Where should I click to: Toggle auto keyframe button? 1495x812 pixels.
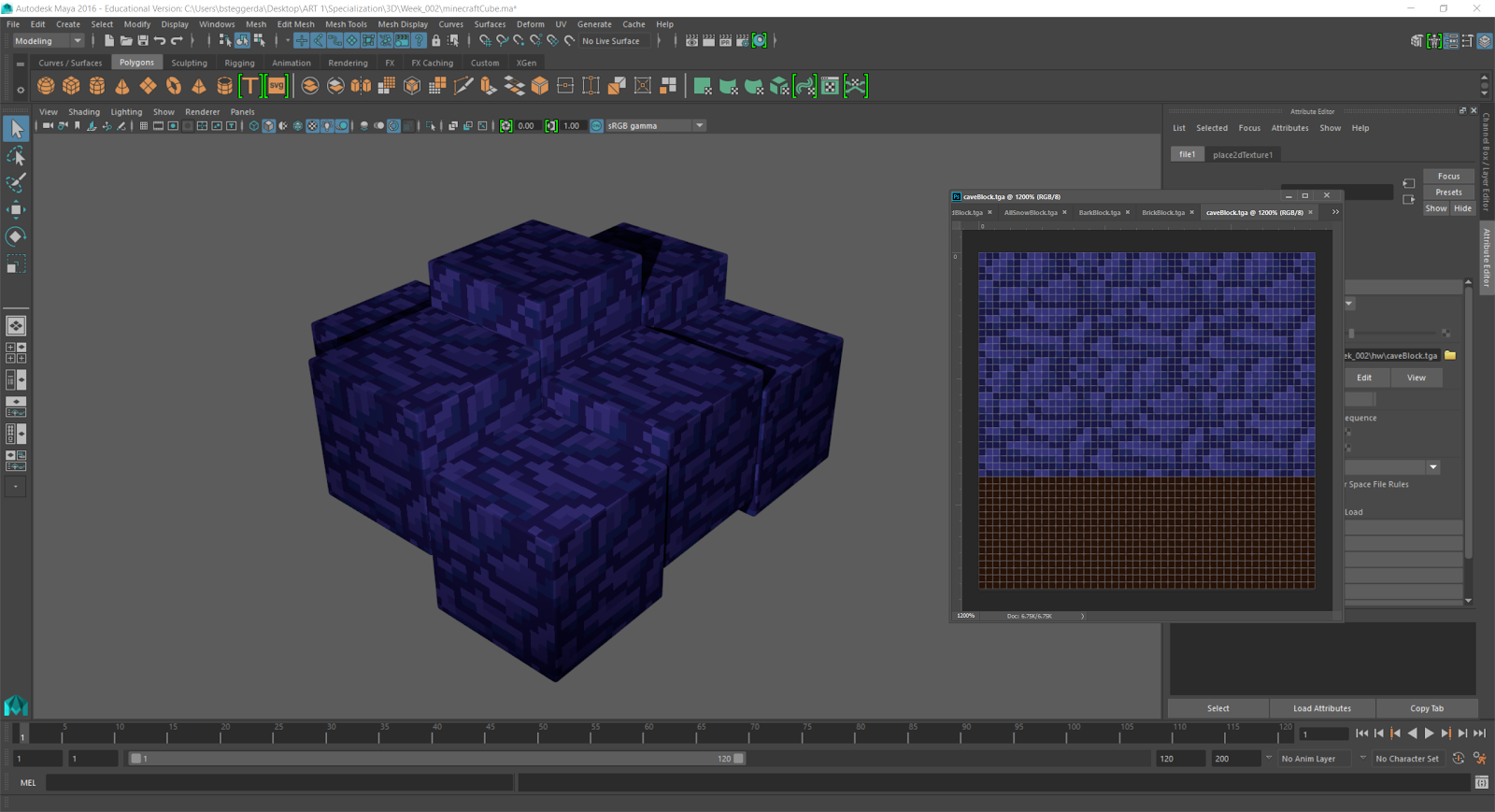1459,758
